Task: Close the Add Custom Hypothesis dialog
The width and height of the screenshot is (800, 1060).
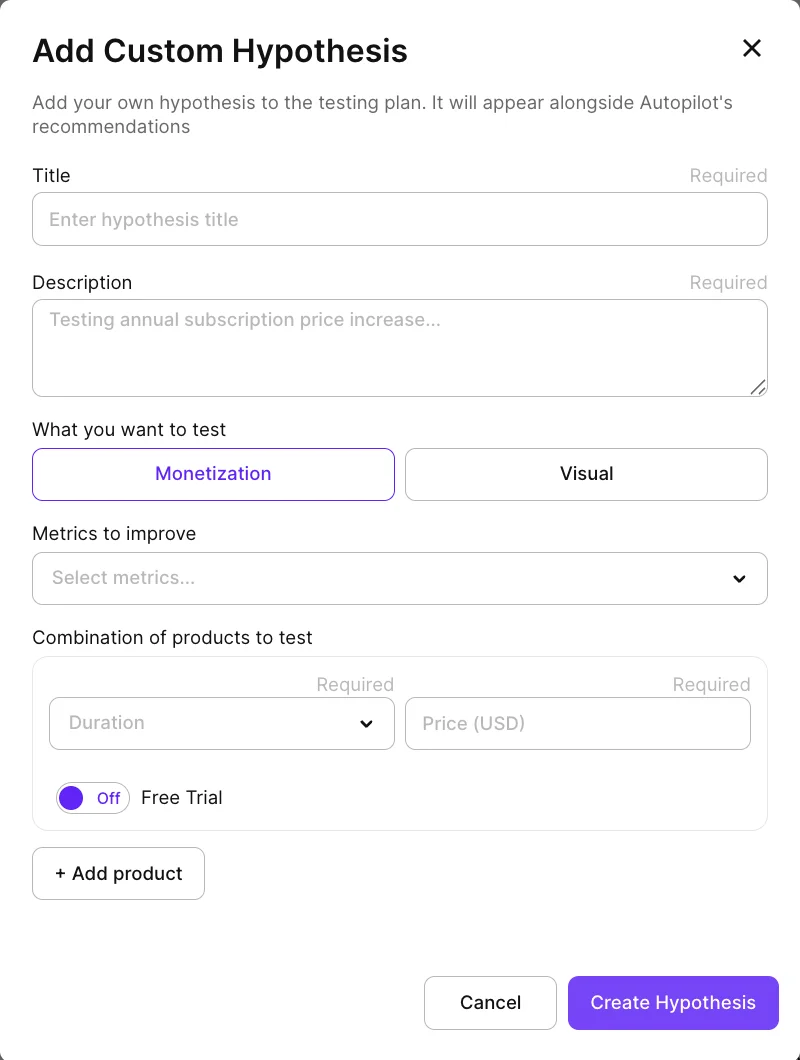Action: coord(752,48)
